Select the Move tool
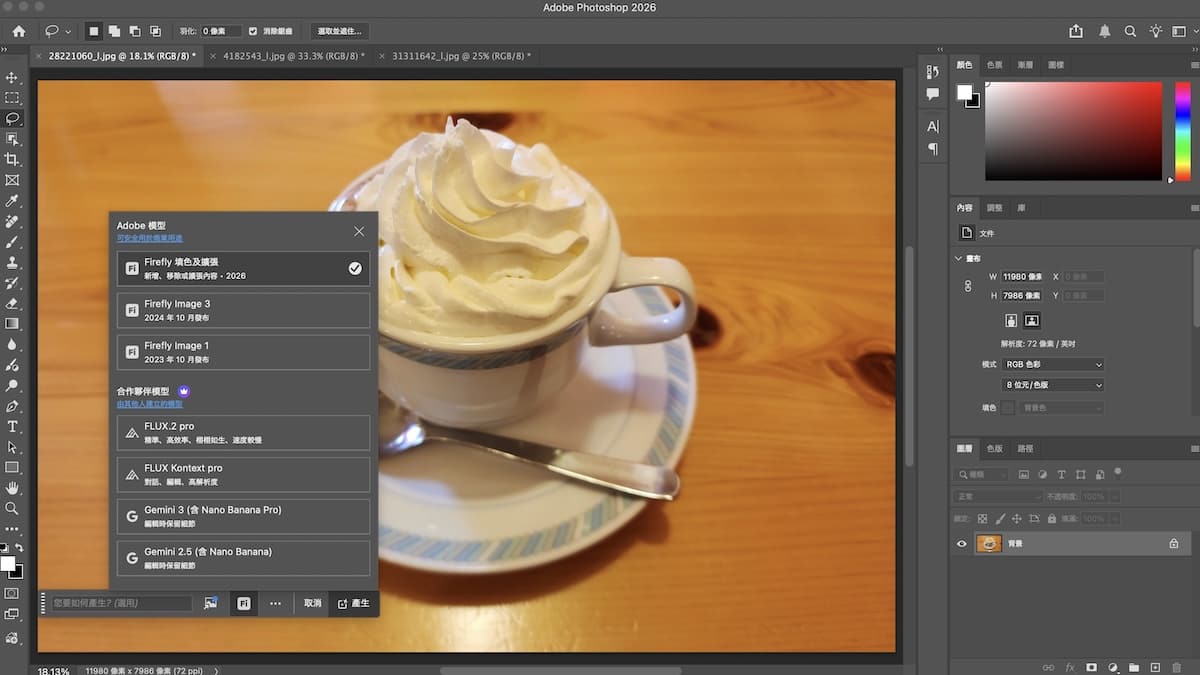Screen dimensions: 1200x675 point(12,77)
